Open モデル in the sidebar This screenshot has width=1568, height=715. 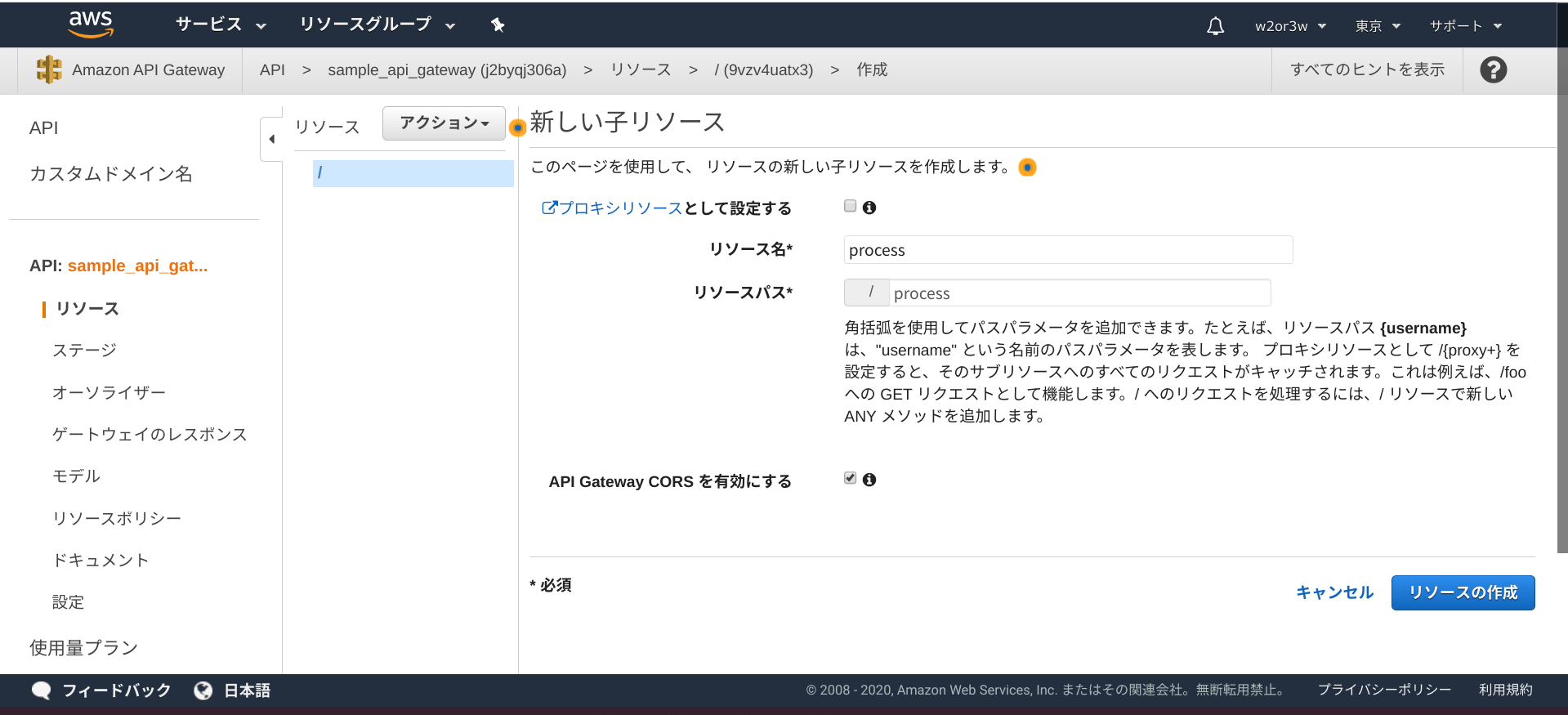pos(76,476)
